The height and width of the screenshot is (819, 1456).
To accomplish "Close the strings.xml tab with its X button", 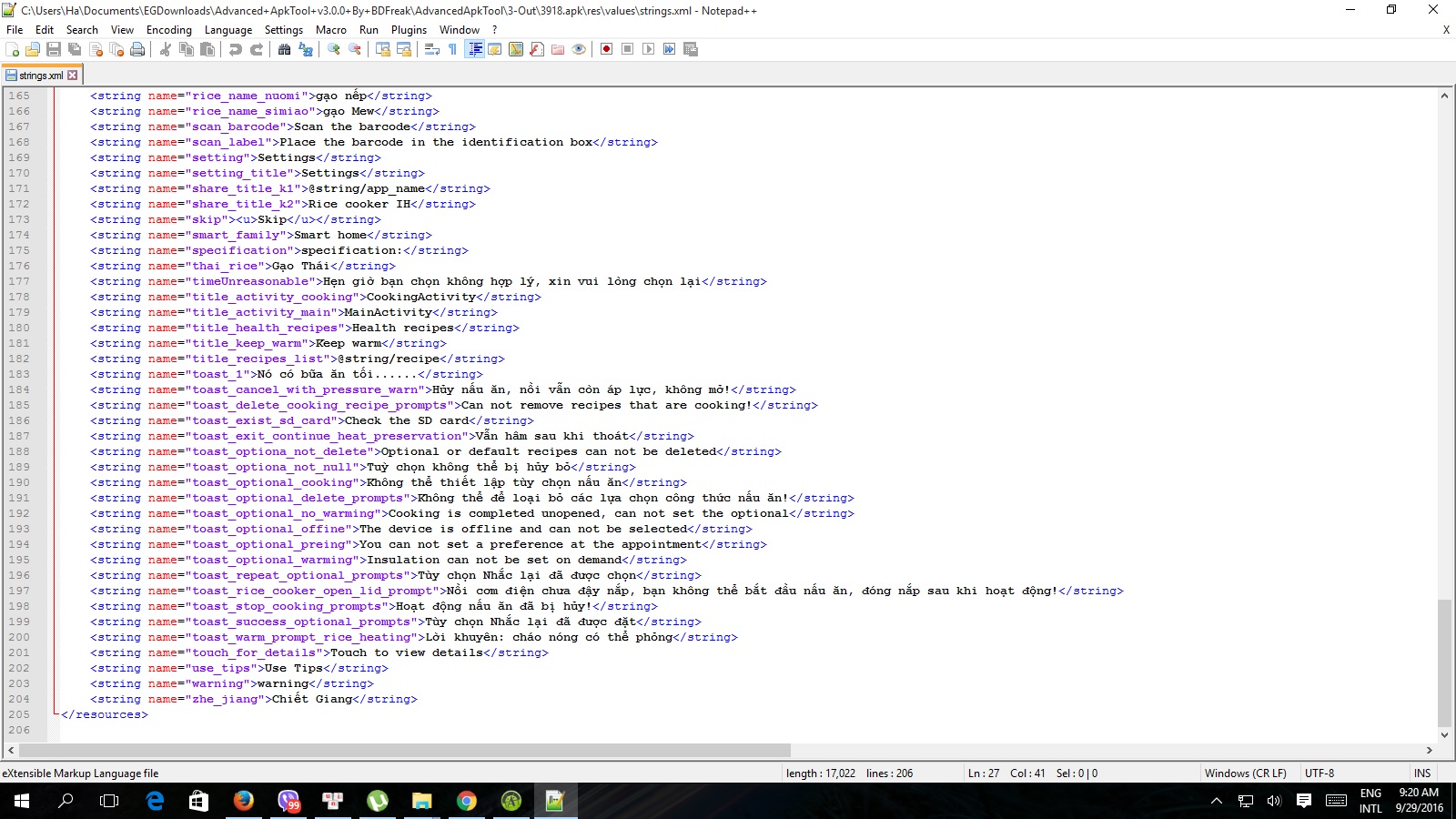I will [x=73, y=76].
